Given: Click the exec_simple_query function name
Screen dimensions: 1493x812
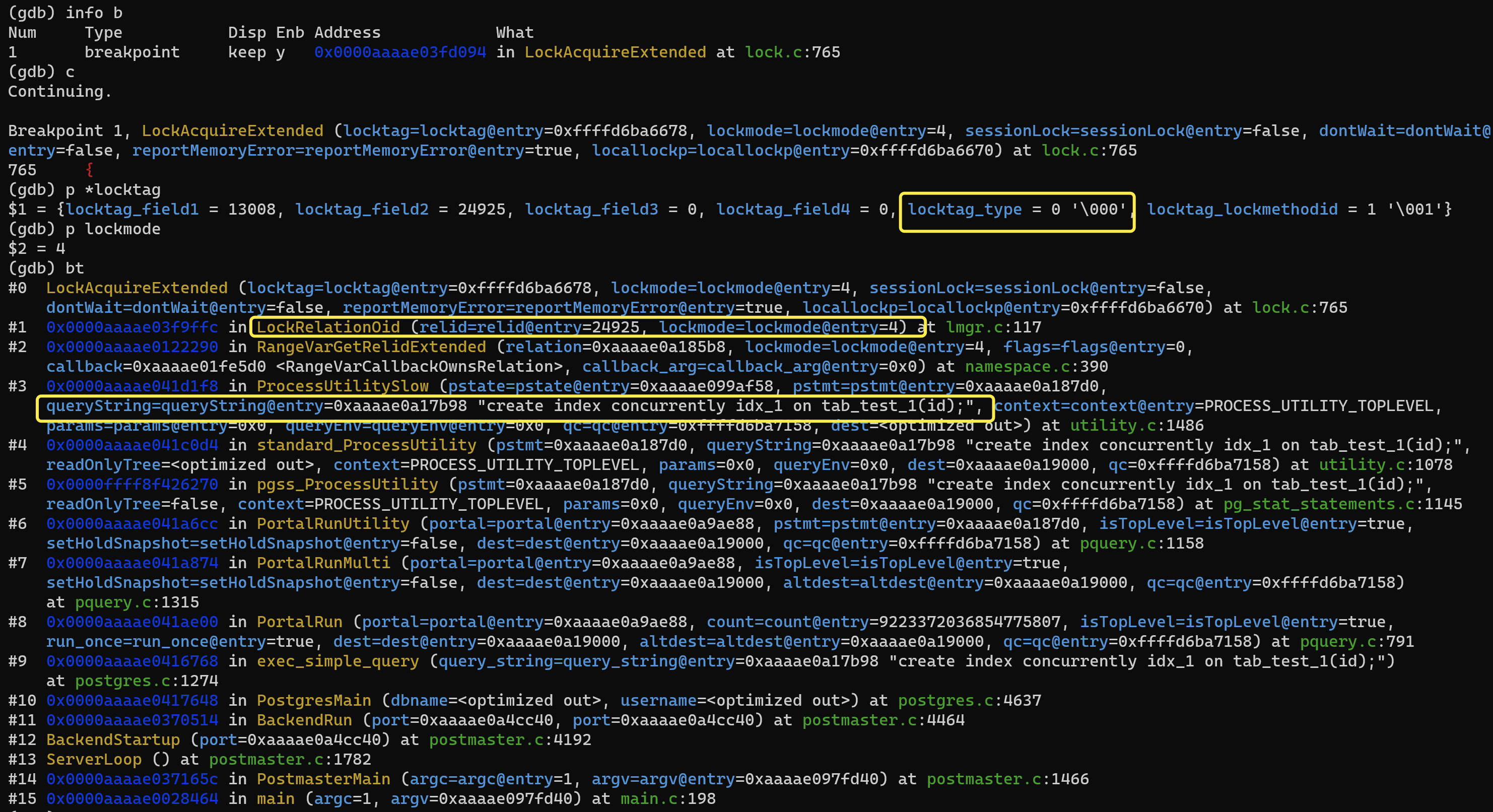Looking at the screenshot, I should 337,661.
